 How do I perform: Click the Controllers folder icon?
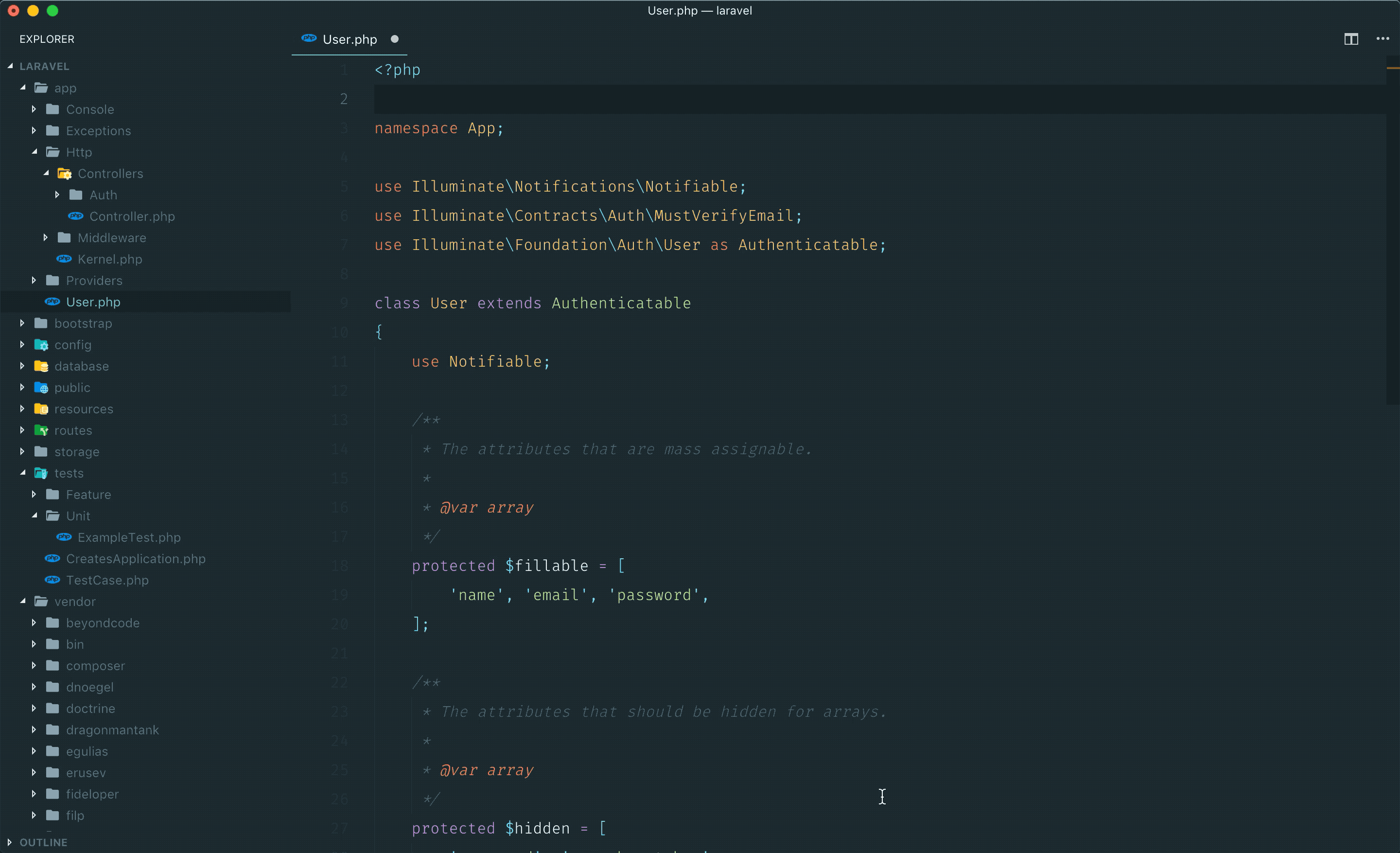click(64, 174)
